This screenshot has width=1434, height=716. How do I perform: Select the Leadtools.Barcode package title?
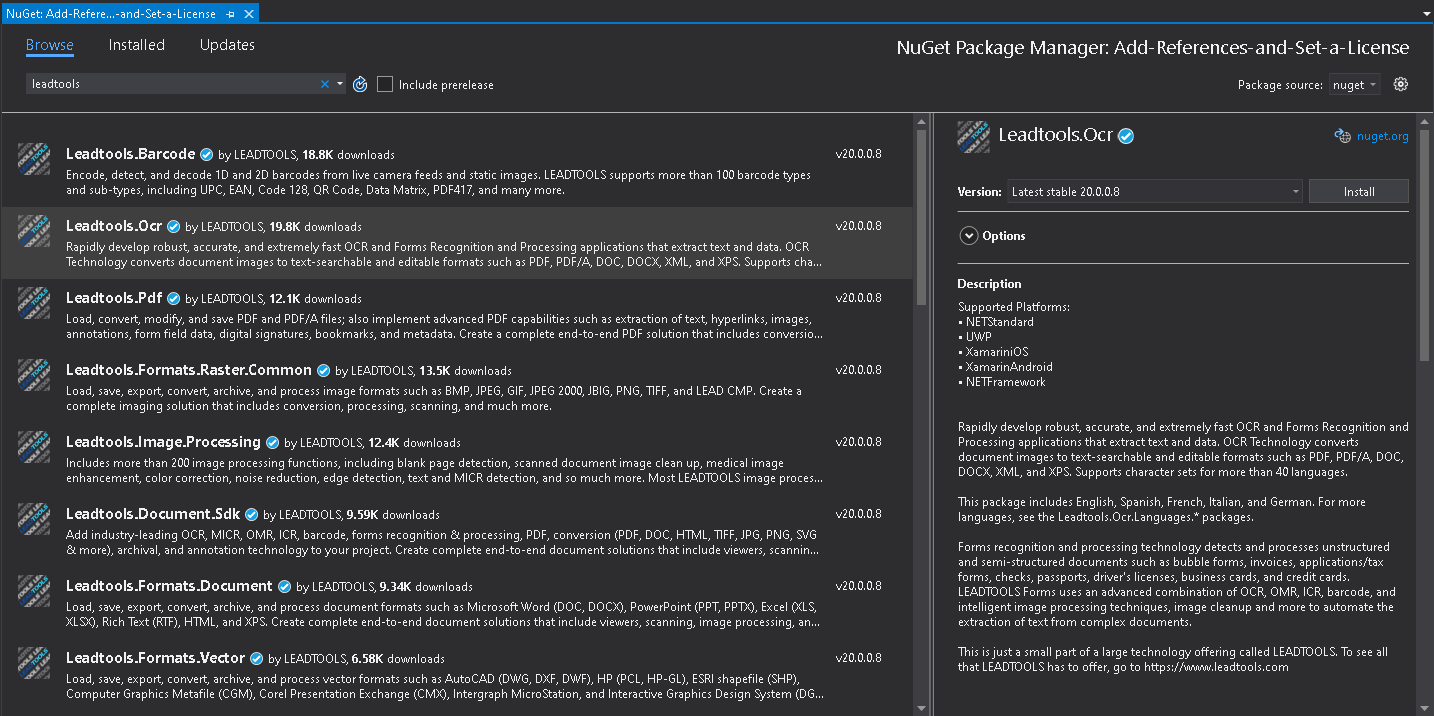pyautogui.click(x=131, y=154)
